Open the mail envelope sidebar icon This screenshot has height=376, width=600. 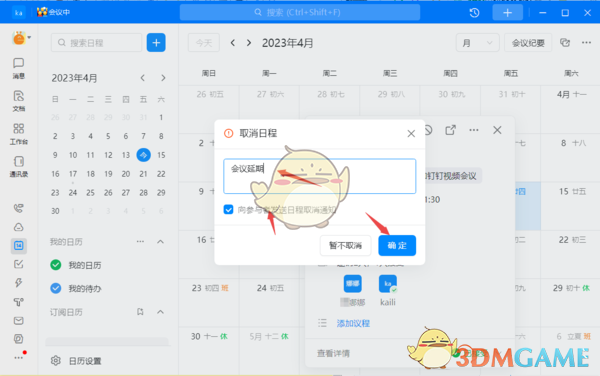point(18,321)
